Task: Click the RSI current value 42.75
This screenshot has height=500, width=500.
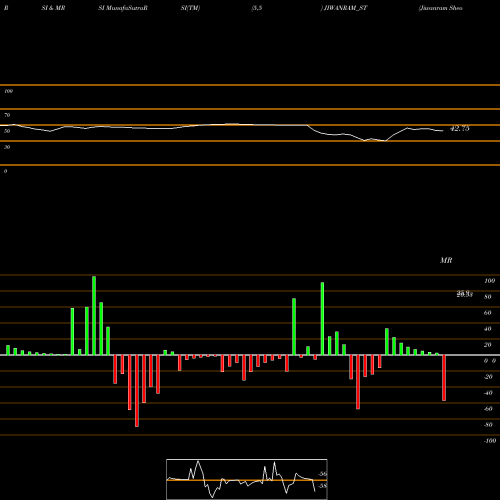Action: coord(460,128)
